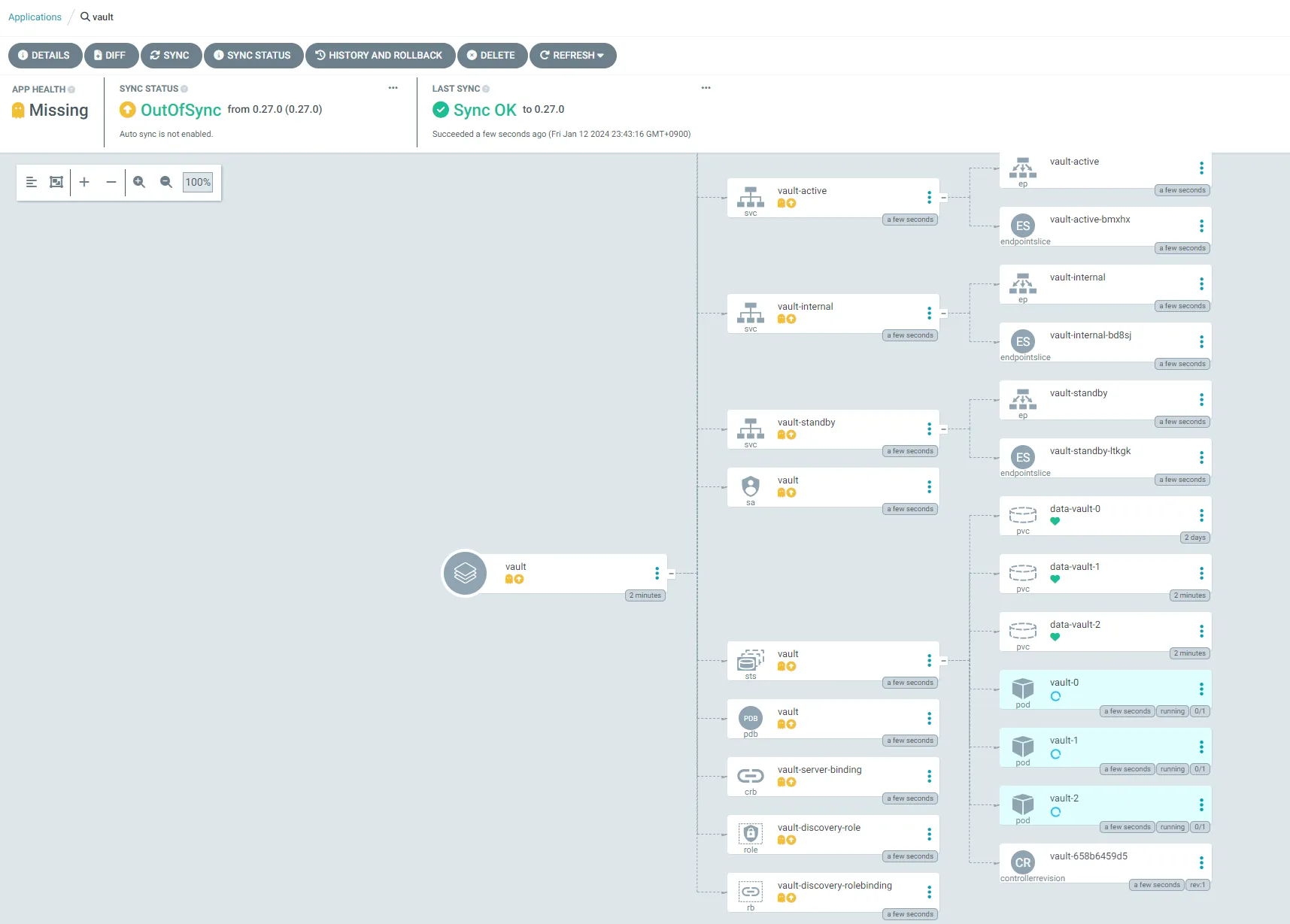Collapse the vault statefulset child nodes
Viewport: 1290px width, 924px height.
[944, 661]
